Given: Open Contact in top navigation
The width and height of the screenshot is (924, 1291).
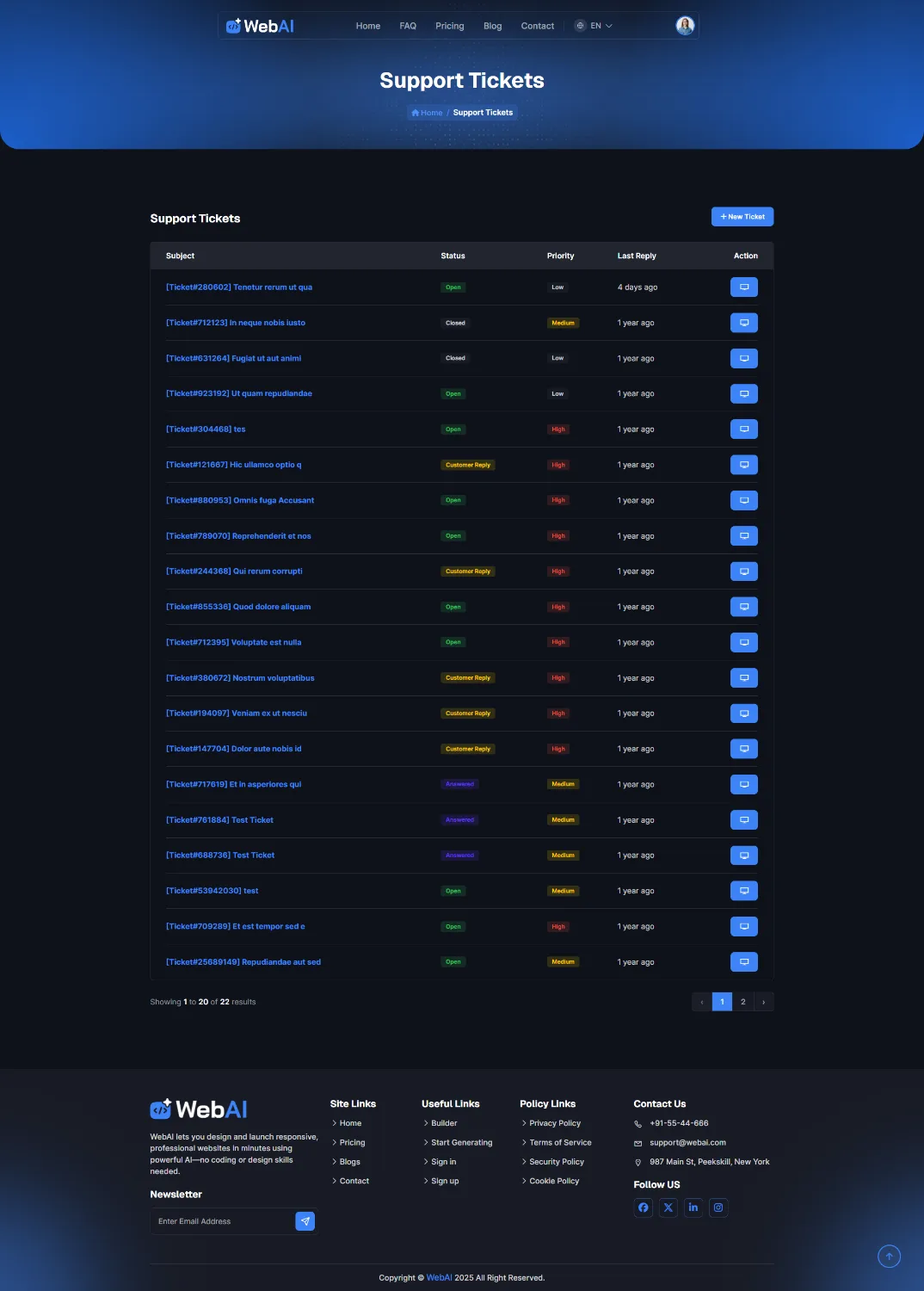Looking at the screenshot, I should click(538, 26).
